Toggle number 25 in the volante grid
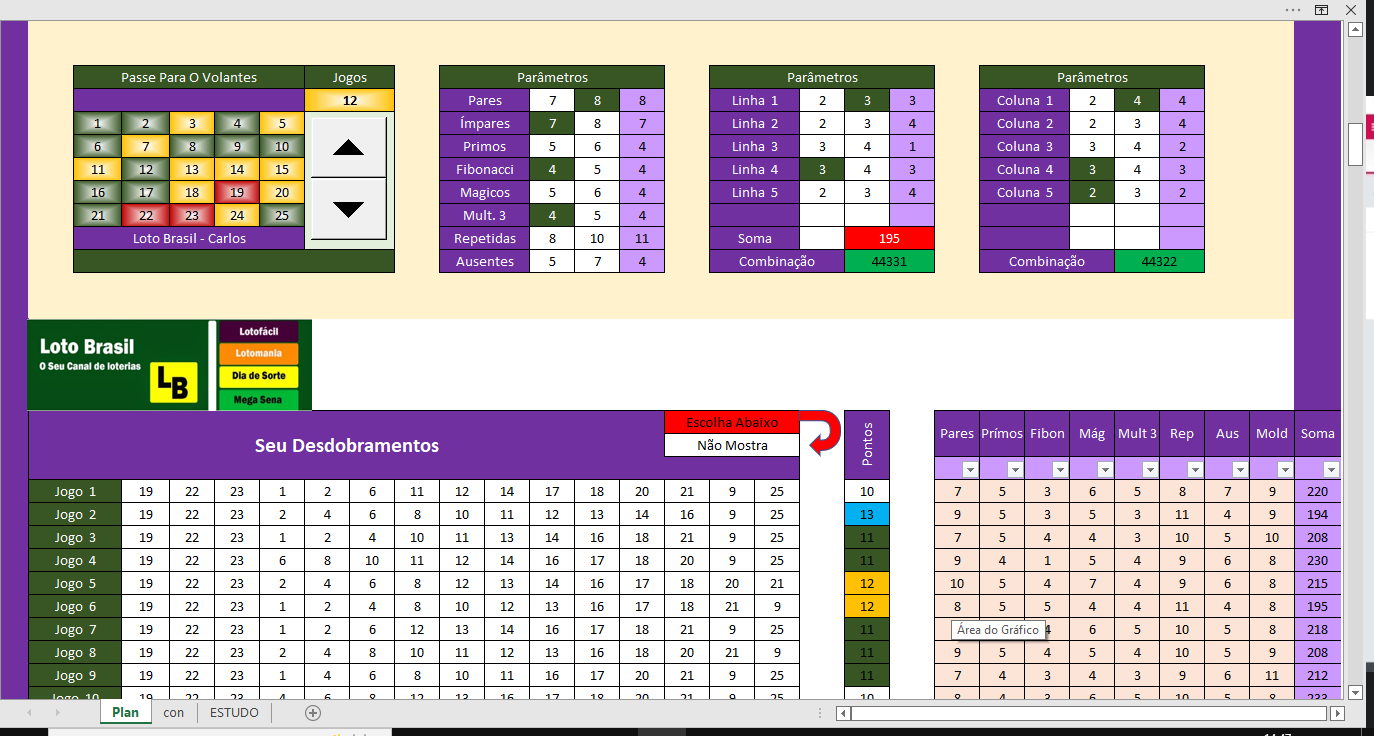This screenshot has height=736, width=1374. 282,216
